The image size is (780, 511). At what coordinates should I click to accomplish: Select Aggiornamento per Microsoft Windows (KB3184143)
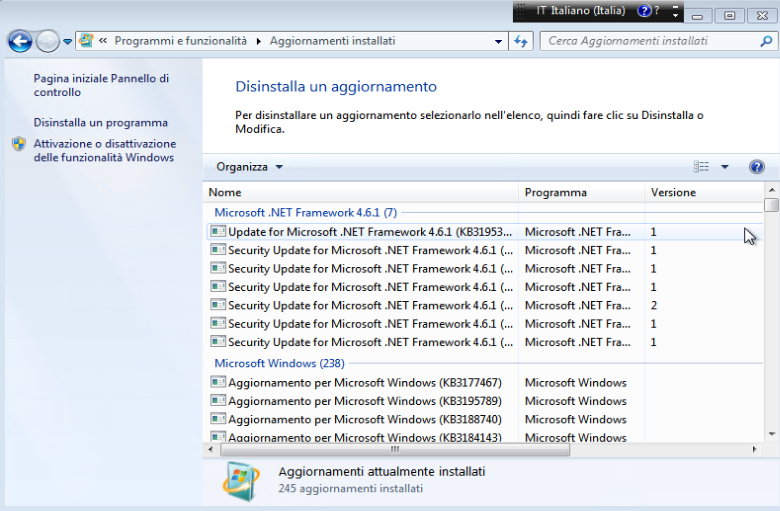coord(483,437)
